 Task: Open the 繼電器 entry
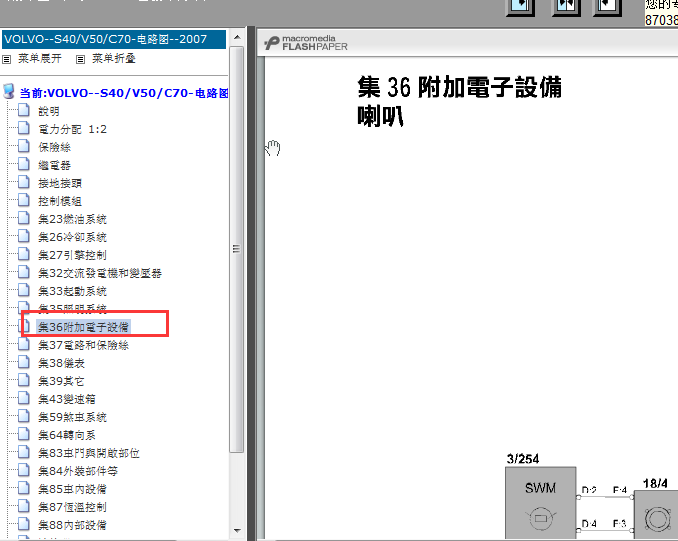[x=54, y=165]
